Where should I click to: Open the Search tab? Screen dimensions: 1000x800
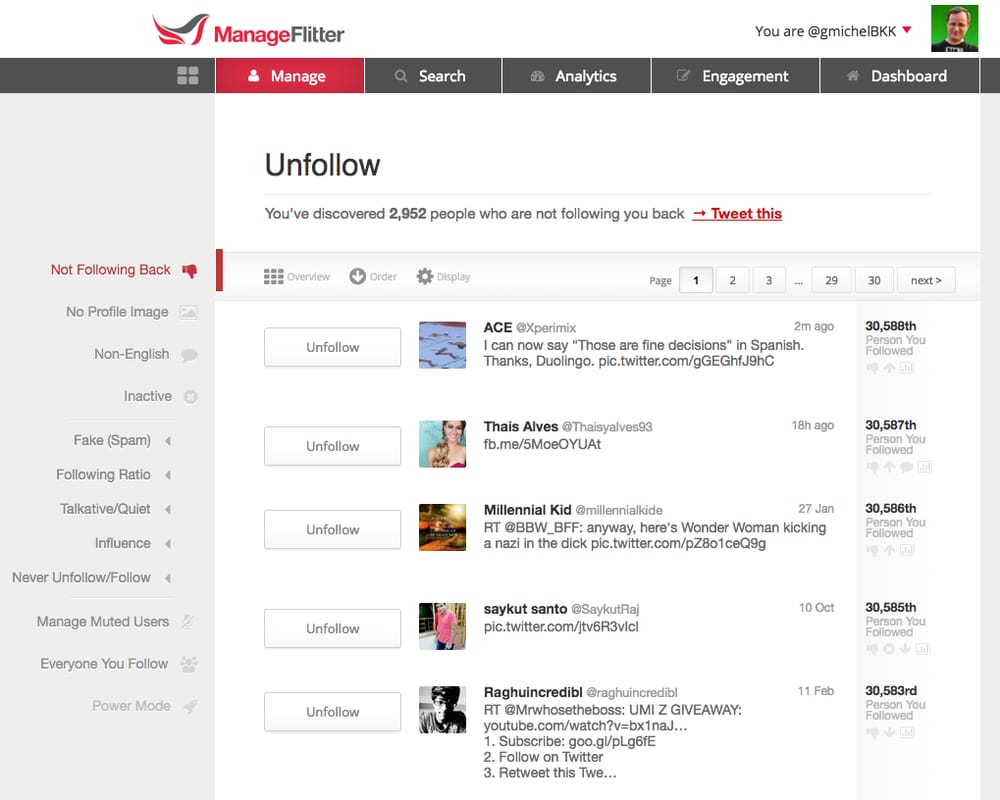pyautogui.click(x=433, y=76)
